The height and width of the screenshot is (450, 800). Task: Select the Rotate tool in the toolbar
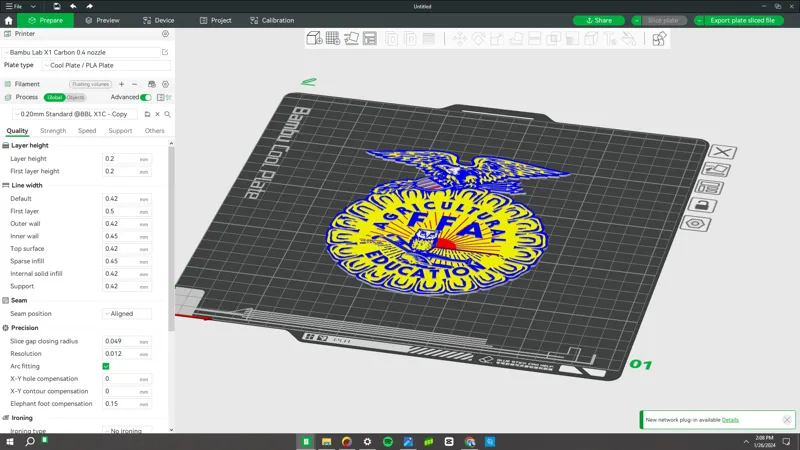(478, 39)
